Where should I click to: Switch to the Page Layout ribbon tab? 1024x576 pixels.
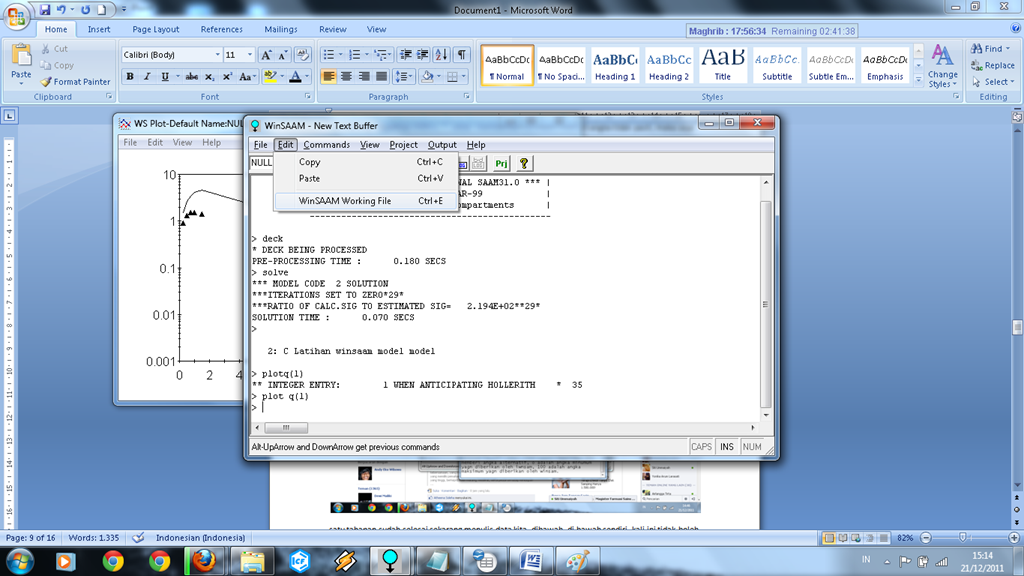tap(155, 29)
